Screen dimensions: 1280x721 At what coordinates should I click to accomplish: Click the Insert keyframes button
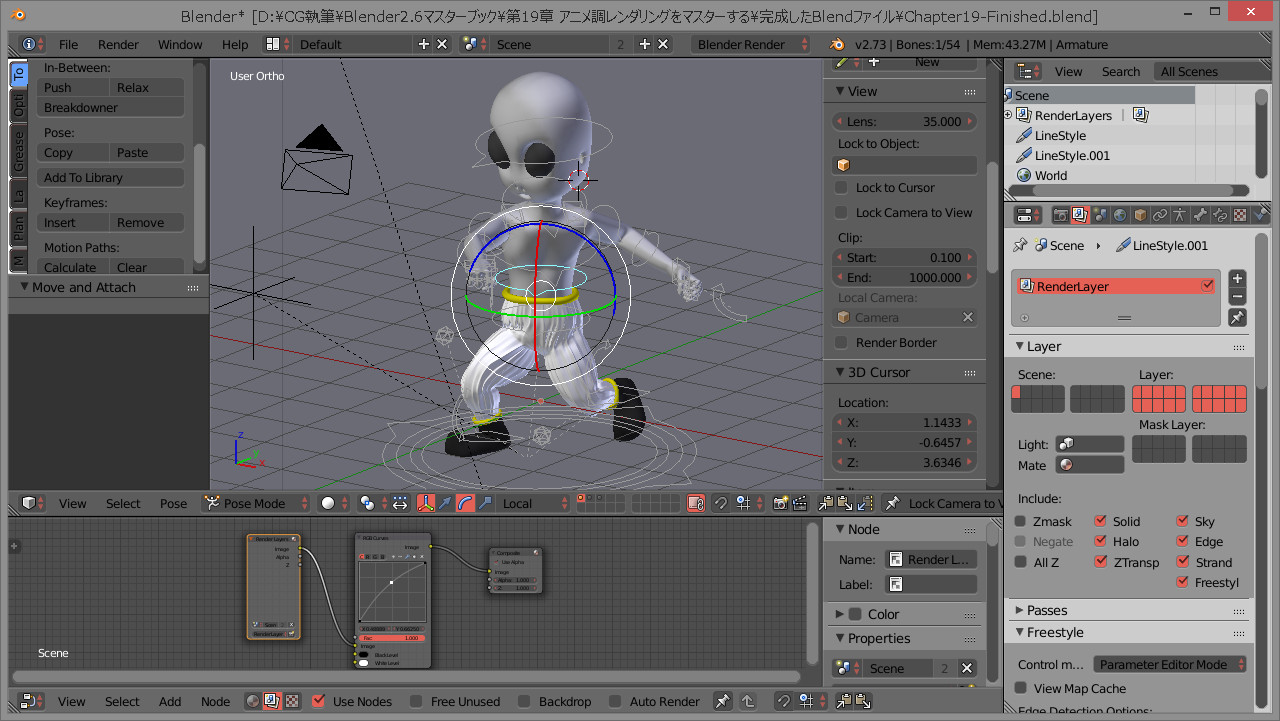(x=75, y=222)
